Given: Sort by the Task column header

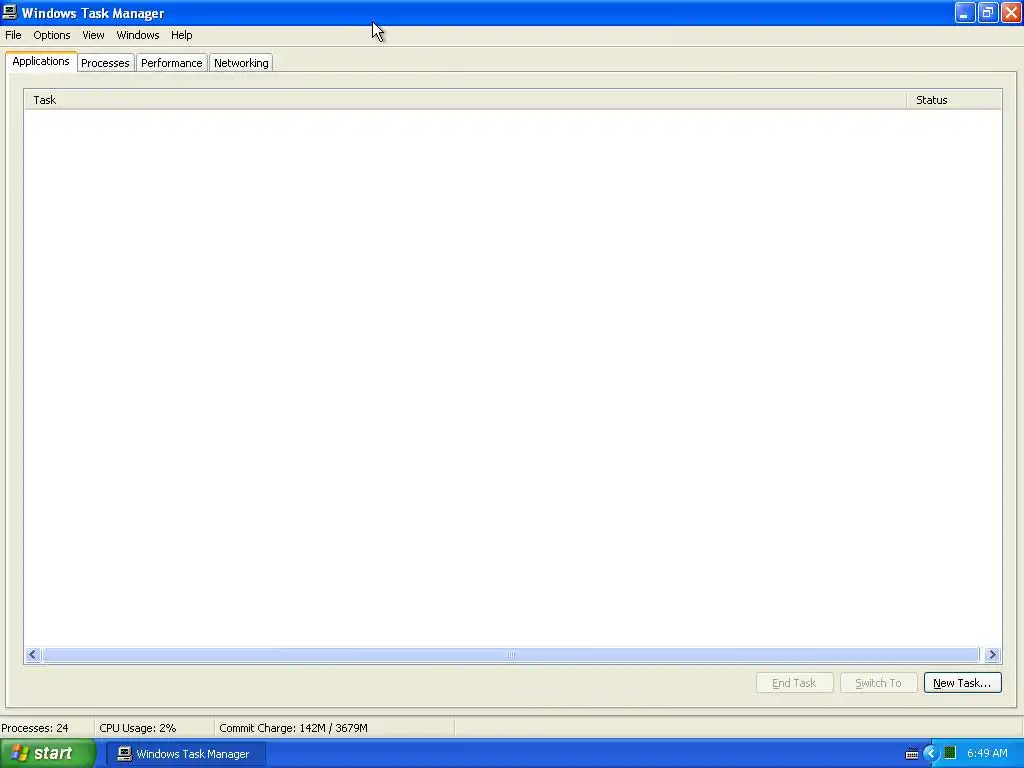Looking at the screenshot, I should [x=465, y=100].
